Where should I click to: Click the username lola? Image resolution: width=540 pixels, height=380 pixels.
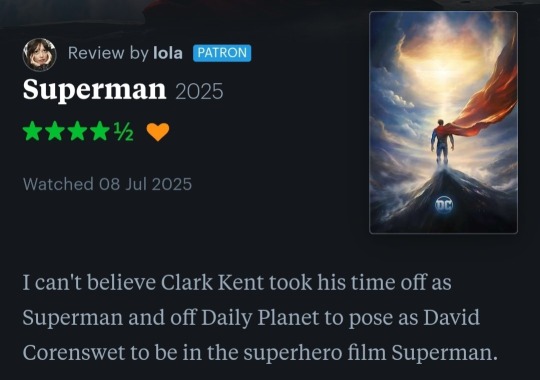168,53
